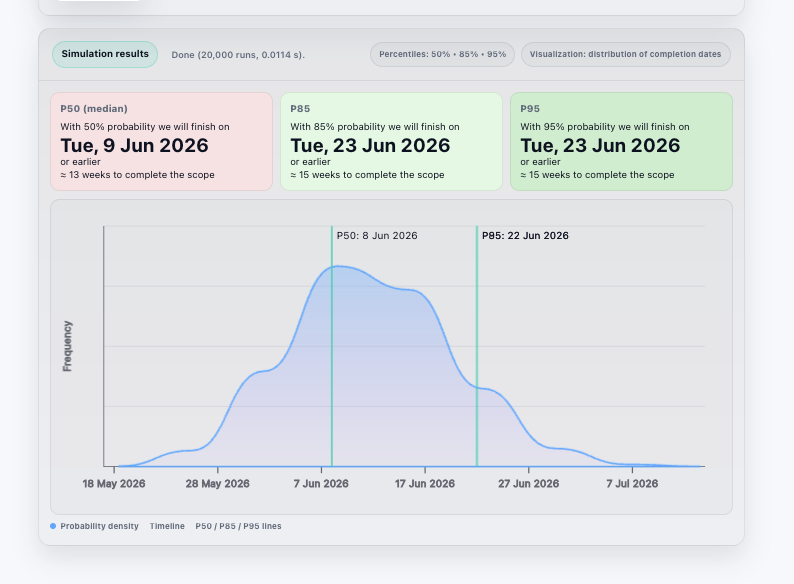
Task: Click the Visualization distribution of completion dates pill
Action: [x=625, y=54]
